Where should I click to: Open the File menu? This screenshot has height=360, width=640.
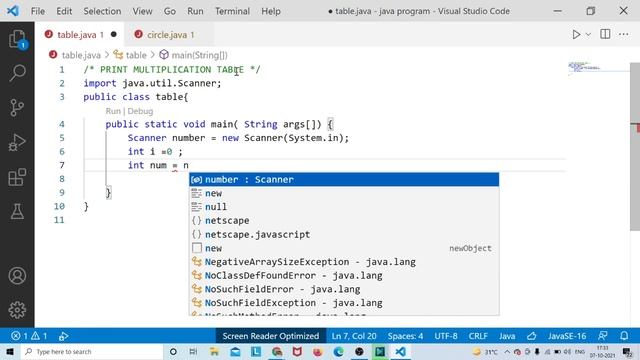38,11
